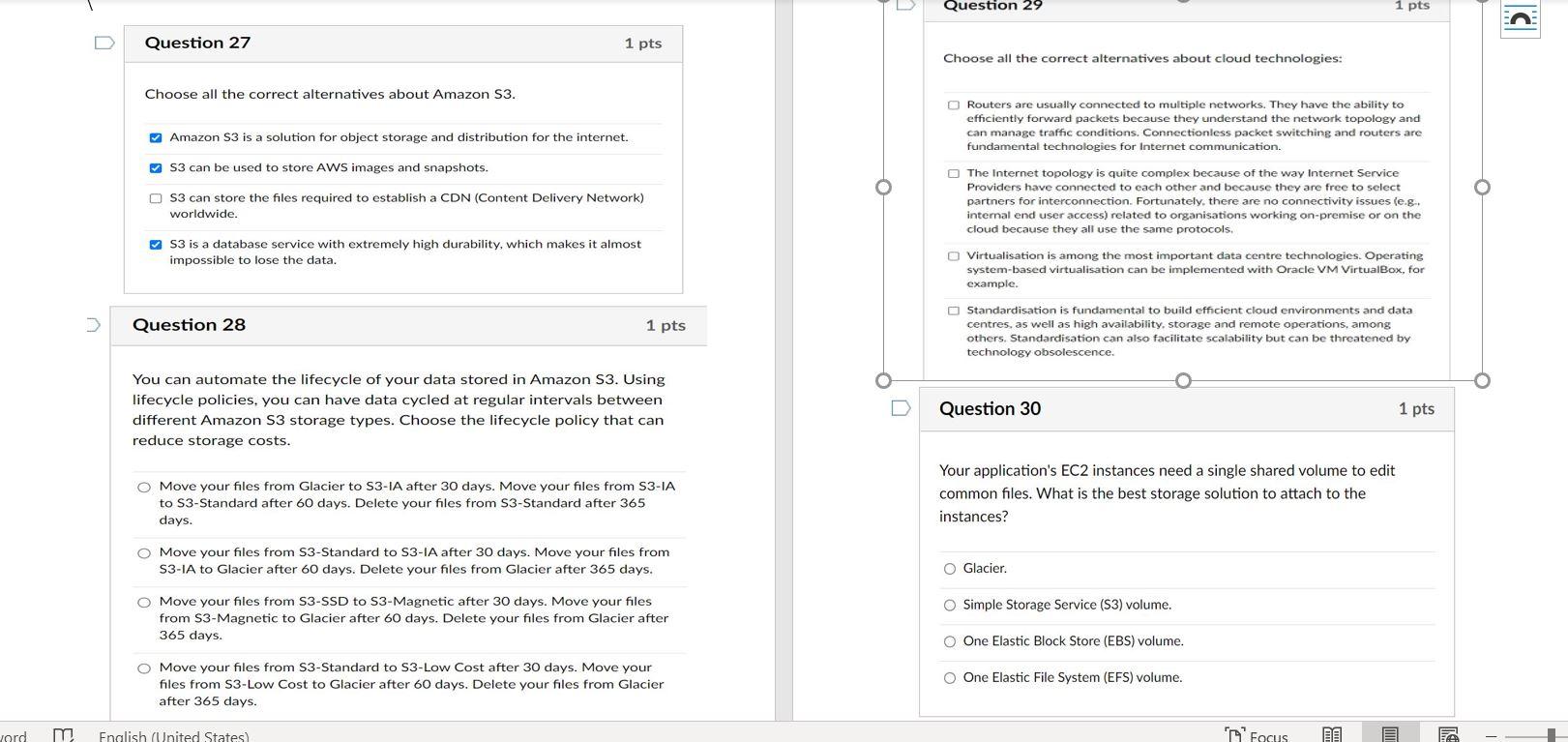Select 'One Elastic Block Store (EBS) volume' radio
1568x742 pixels.
pos(950,641)
